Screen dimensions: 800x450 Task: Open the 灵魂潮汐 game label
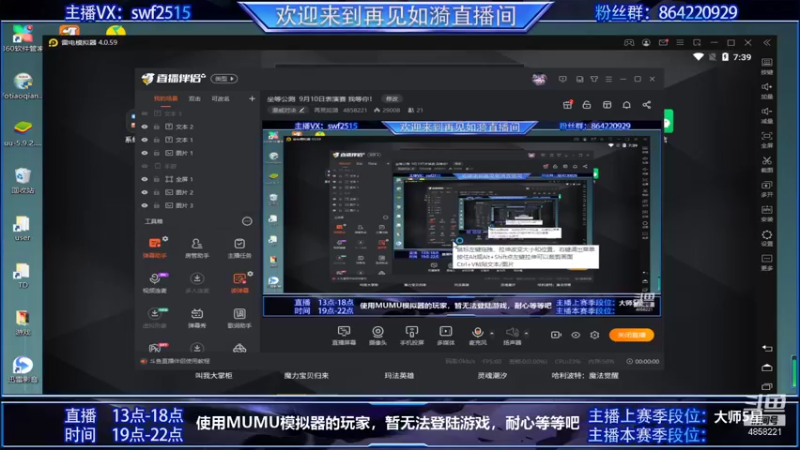tap(492, 376)
